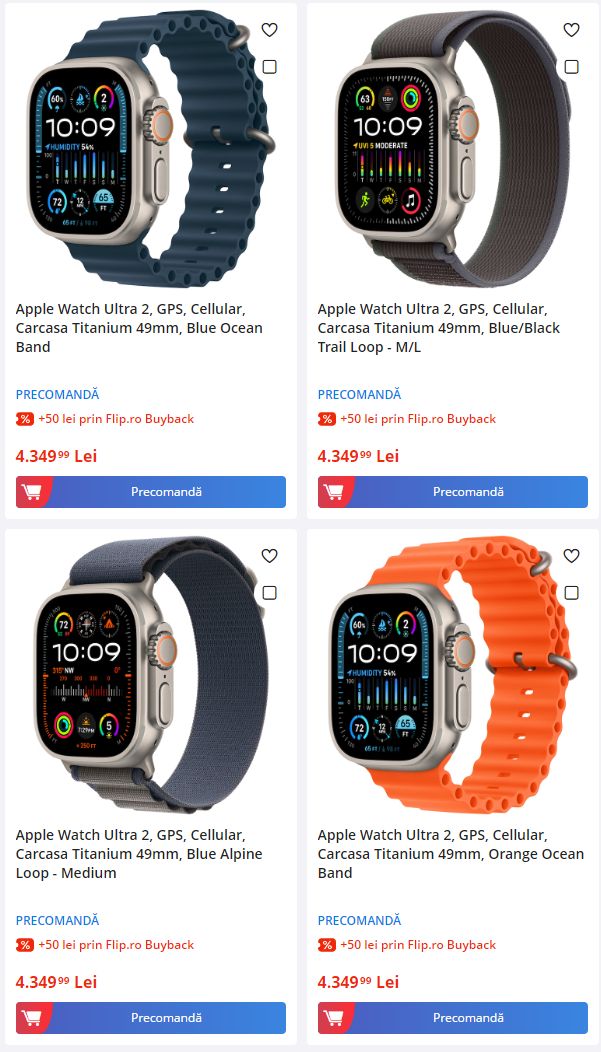Open the Orange Ocean Band watch product image
The image size is (601, 1052).
coord(453,674)
